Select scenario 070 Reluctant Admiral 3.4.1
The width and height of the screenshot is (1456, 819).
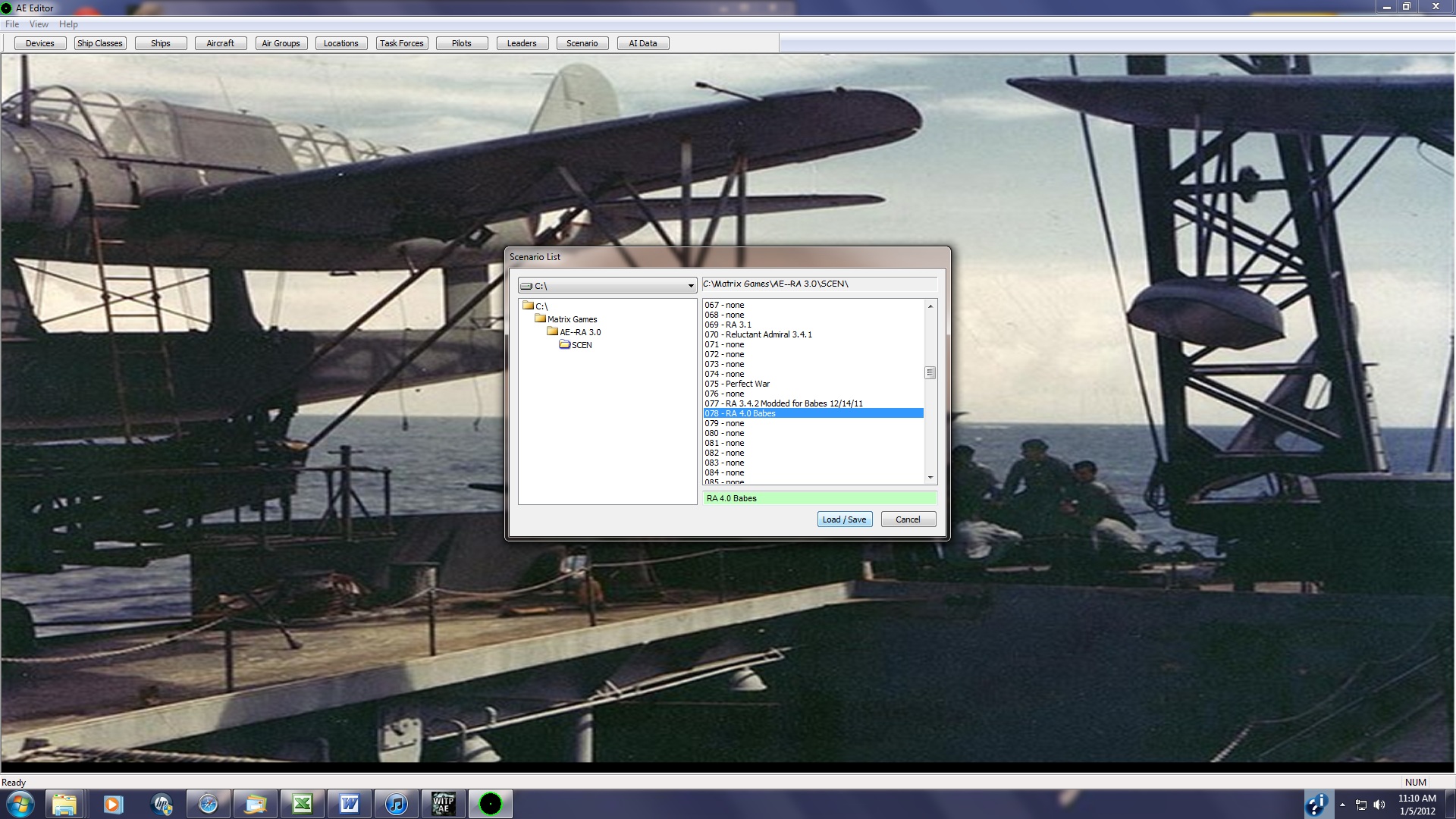coord(758,334)
